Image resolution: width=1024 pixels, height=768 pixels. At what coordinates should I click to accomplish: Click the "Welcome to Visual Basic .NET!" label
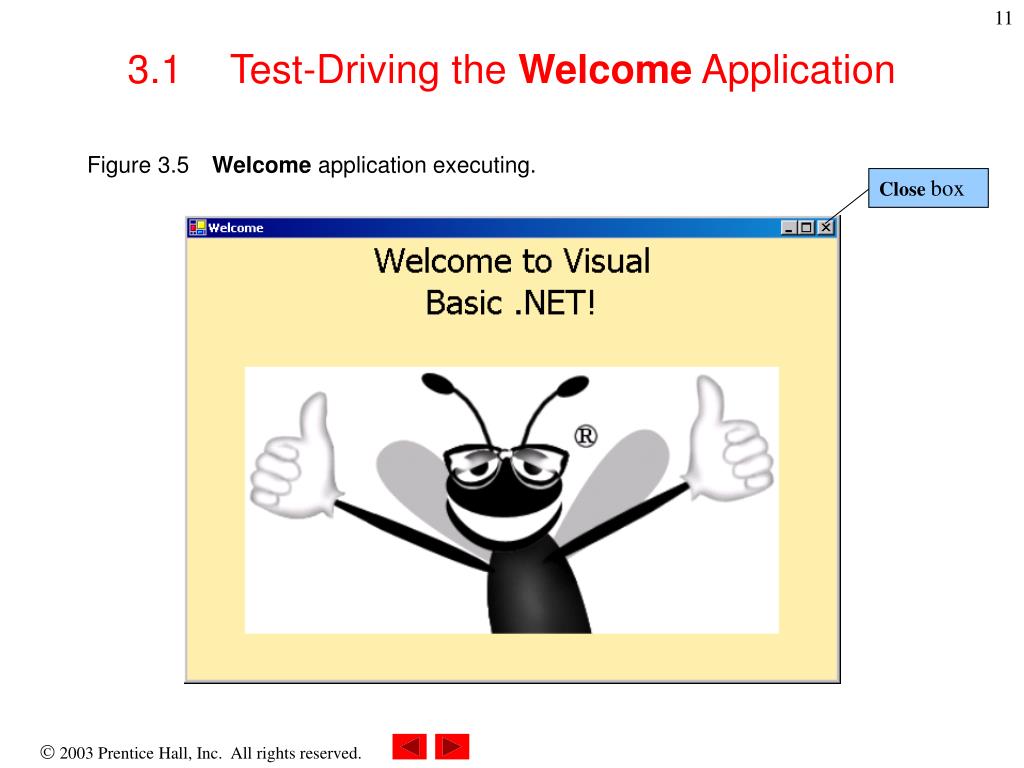[x=512, y=281]
